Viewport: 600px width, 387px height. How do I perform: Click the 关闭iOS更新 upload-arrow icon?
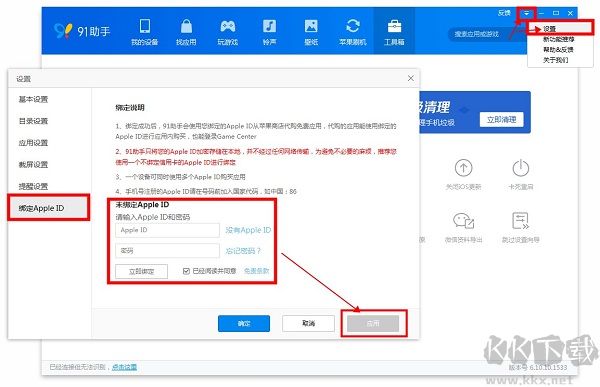pos(463,168)
